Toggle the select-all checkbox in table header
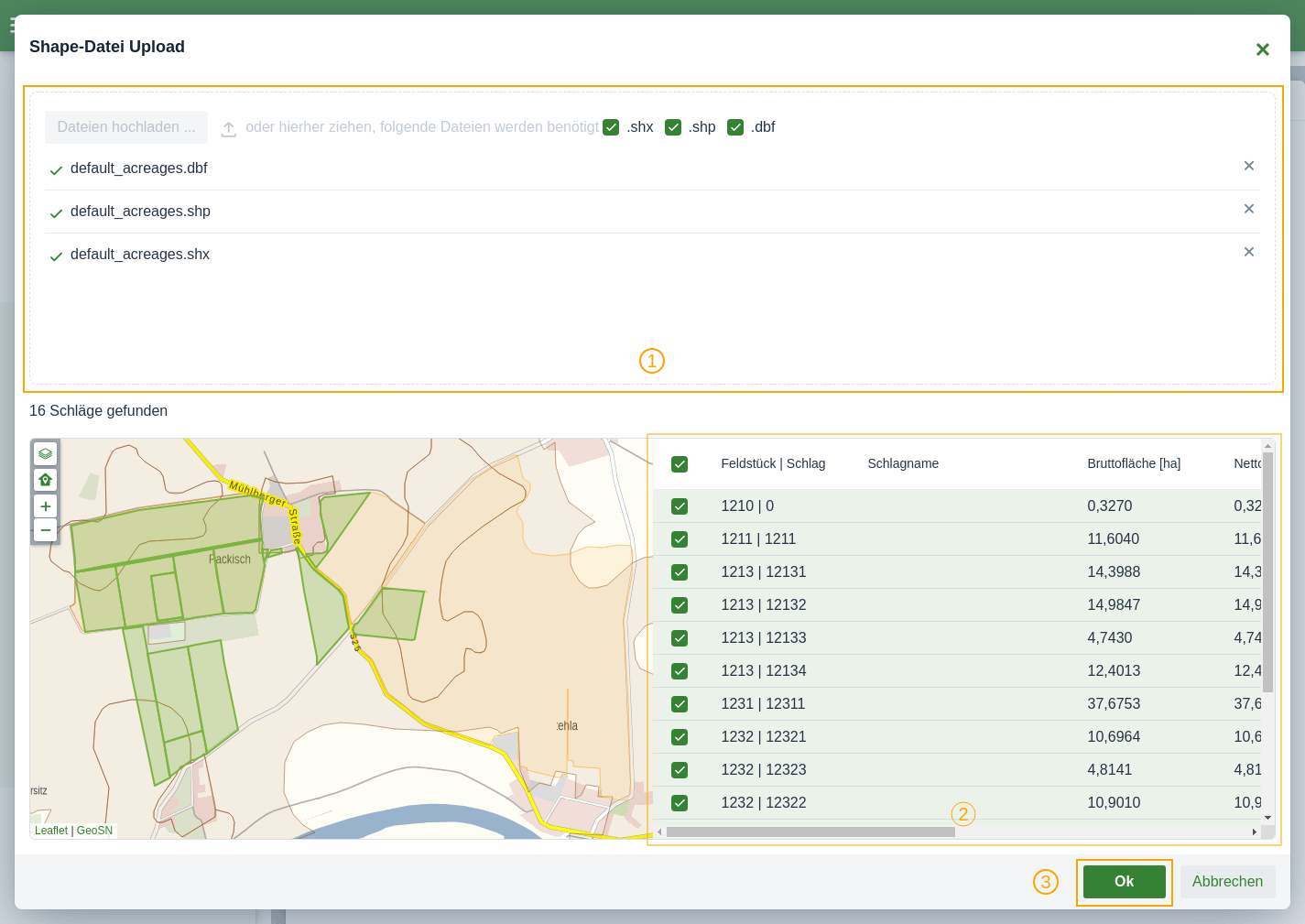Screen dimensions: 1305x924 tap(680, 464)
